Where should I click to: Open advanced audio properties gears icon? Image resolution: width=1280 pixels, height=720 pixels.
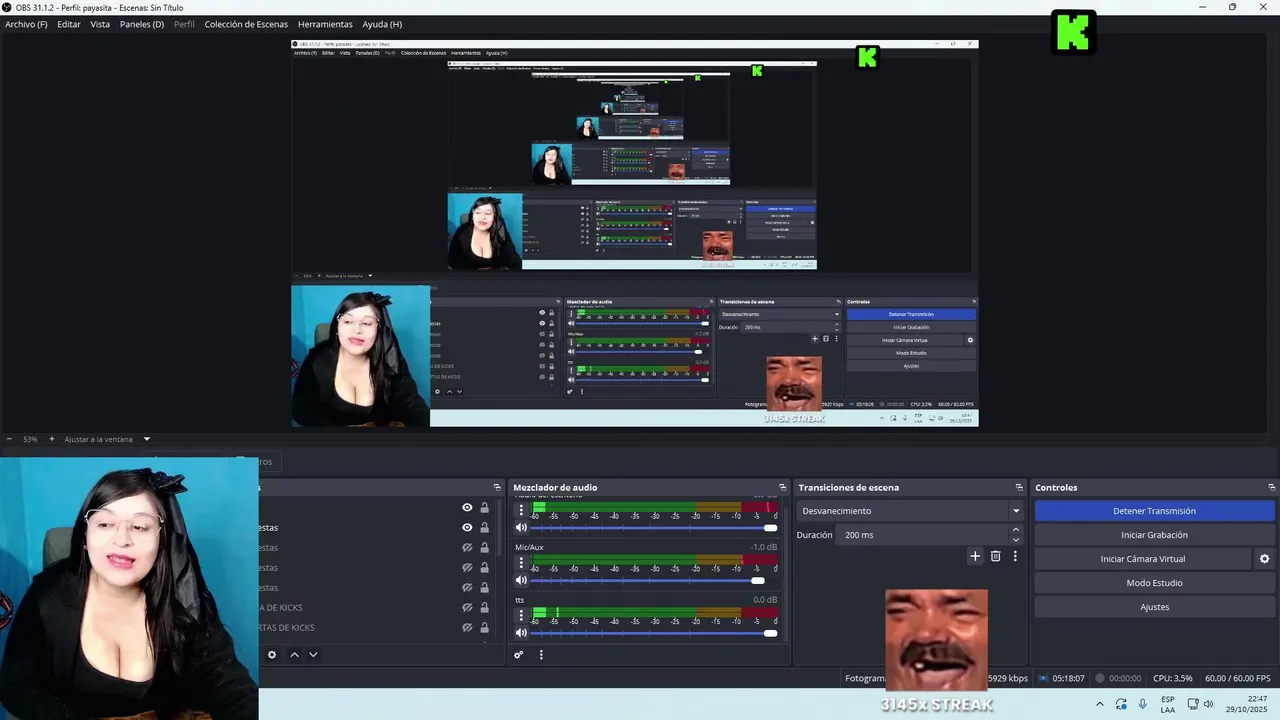(519, 655)
